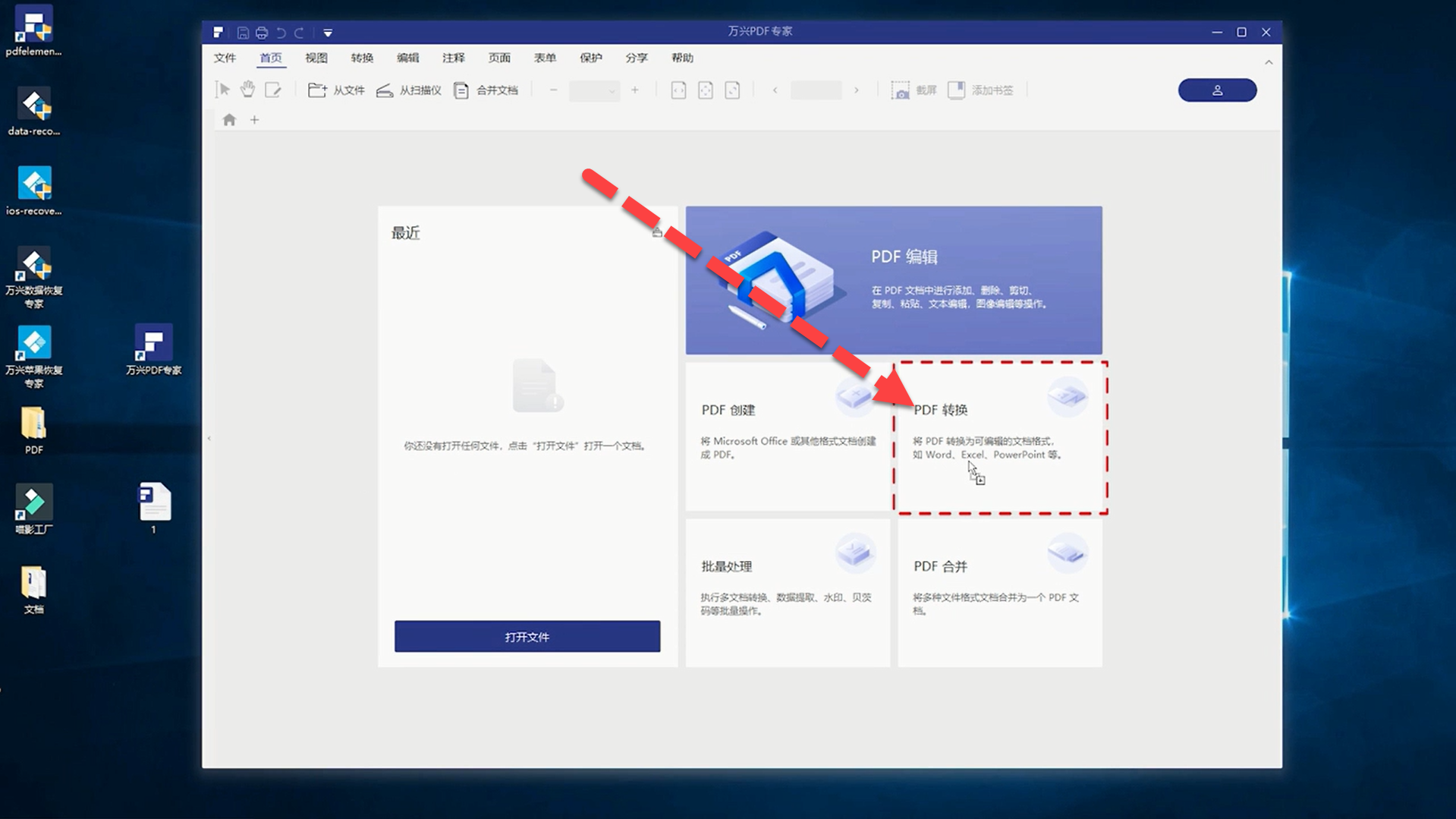
Task: Click the 打开文件 button
Action: [527, 637]
